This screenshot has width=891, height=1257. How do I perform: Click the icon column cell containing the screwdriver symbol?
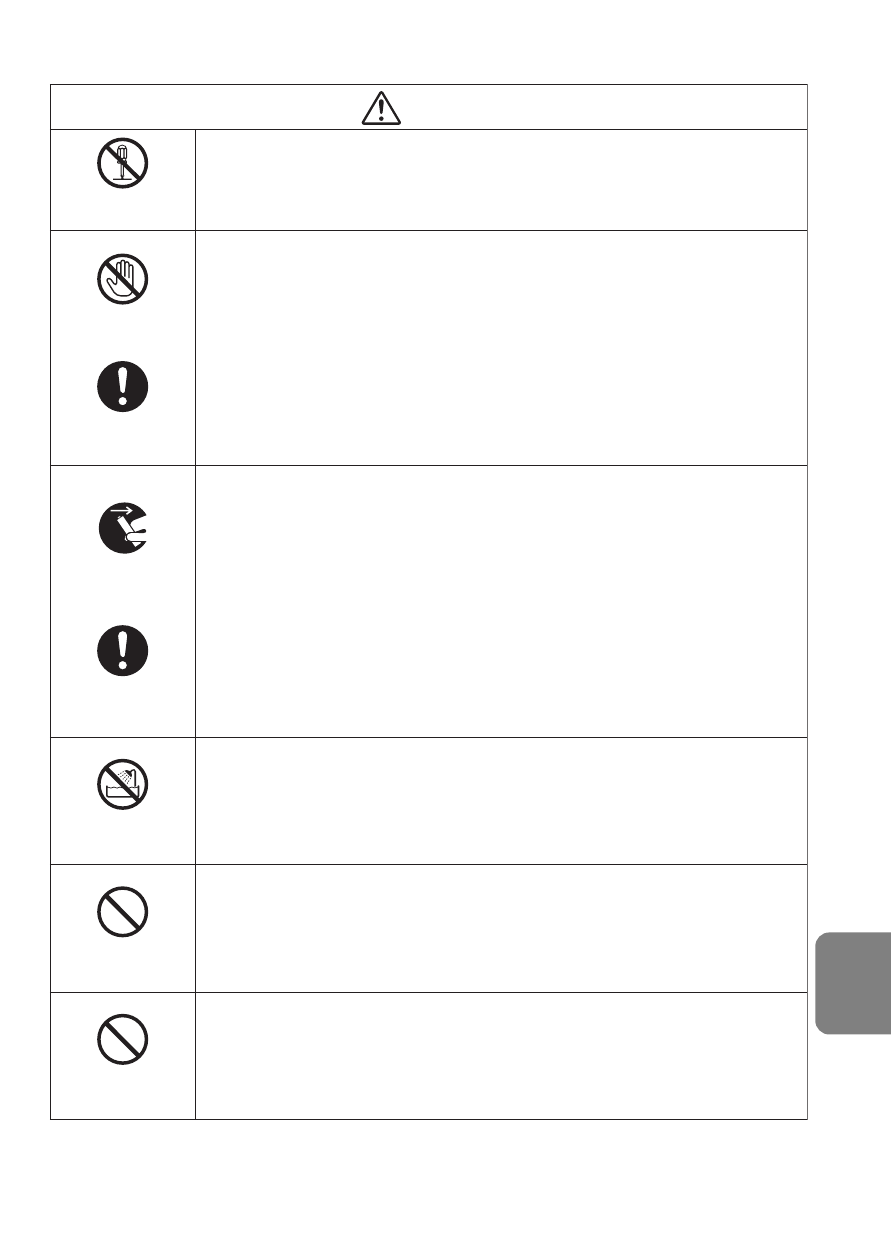pyautogui.click(x=123, y=180)
